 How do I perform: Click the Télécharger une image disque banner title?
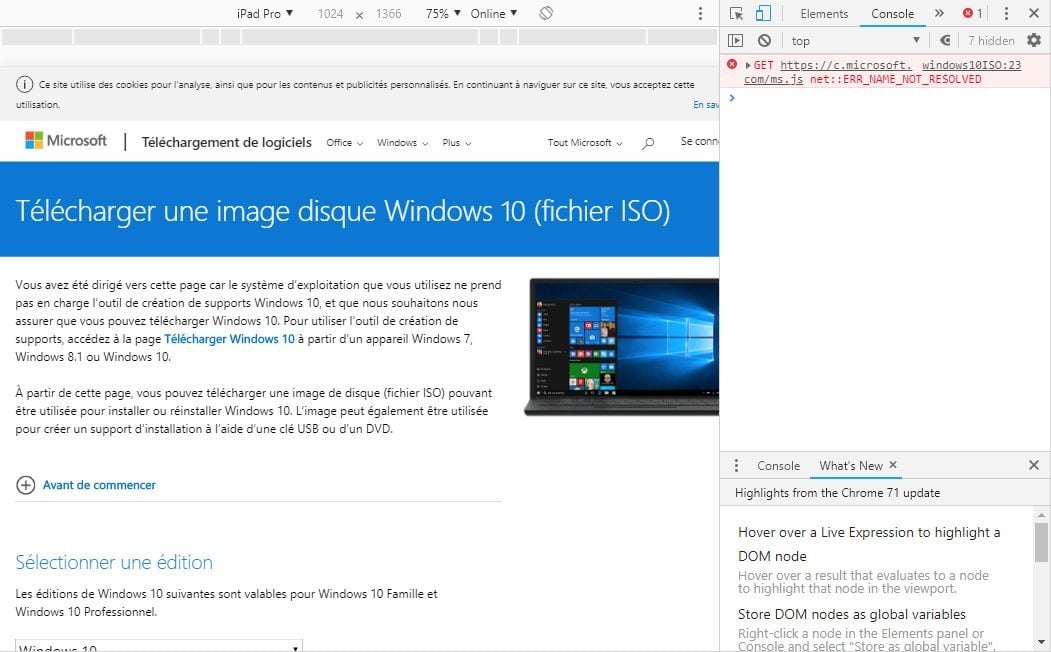coord(343,210)
